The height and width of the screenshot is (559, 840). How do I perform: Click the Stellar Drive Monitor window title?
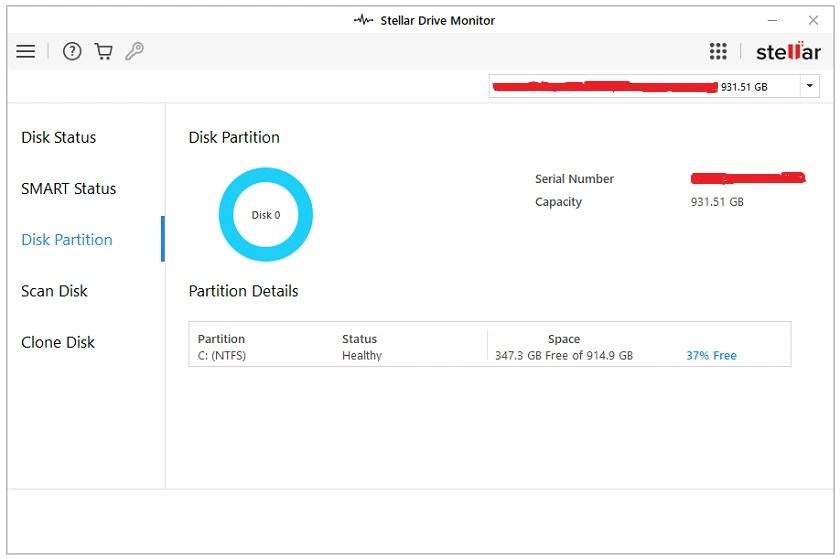click(x=437, y=20)
